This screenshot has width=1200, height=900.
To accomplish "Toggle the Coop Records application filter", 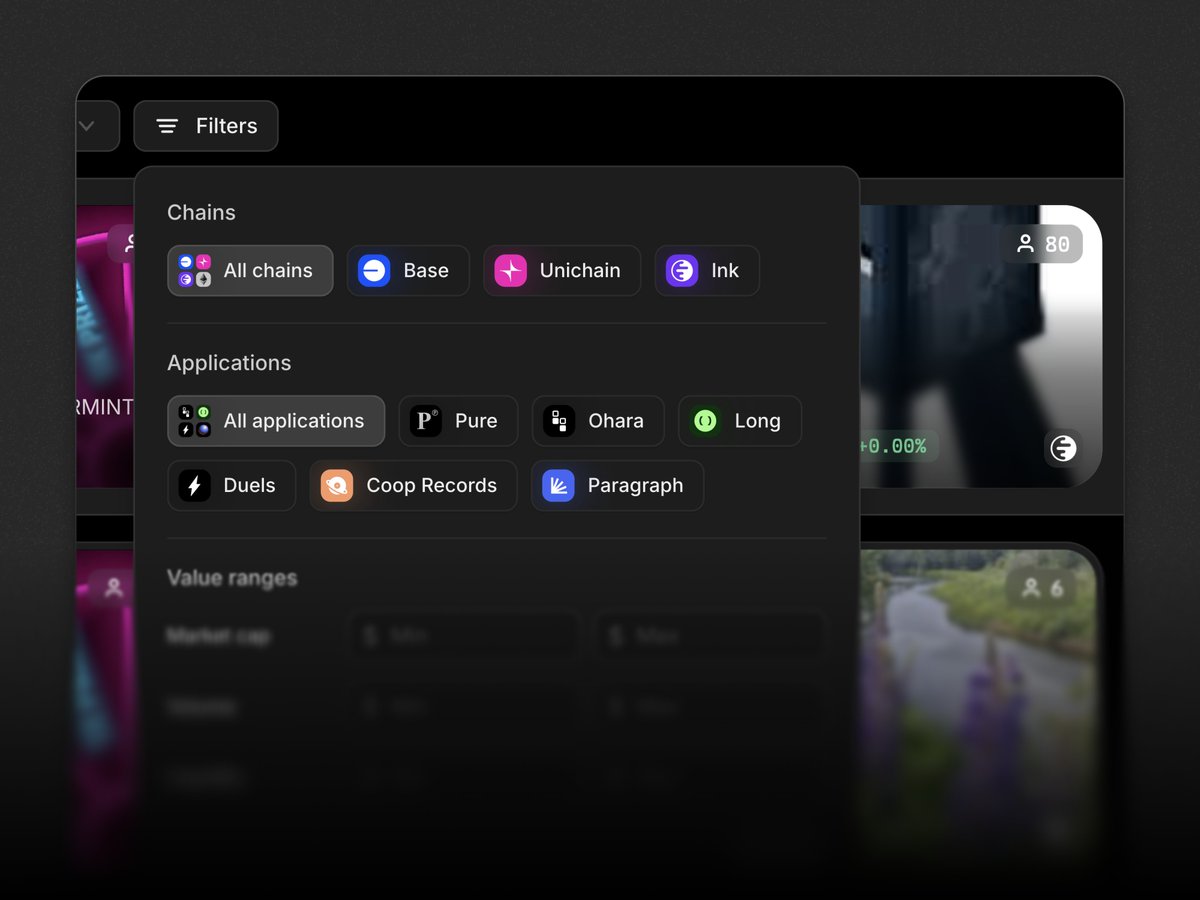I will point(413,486).
